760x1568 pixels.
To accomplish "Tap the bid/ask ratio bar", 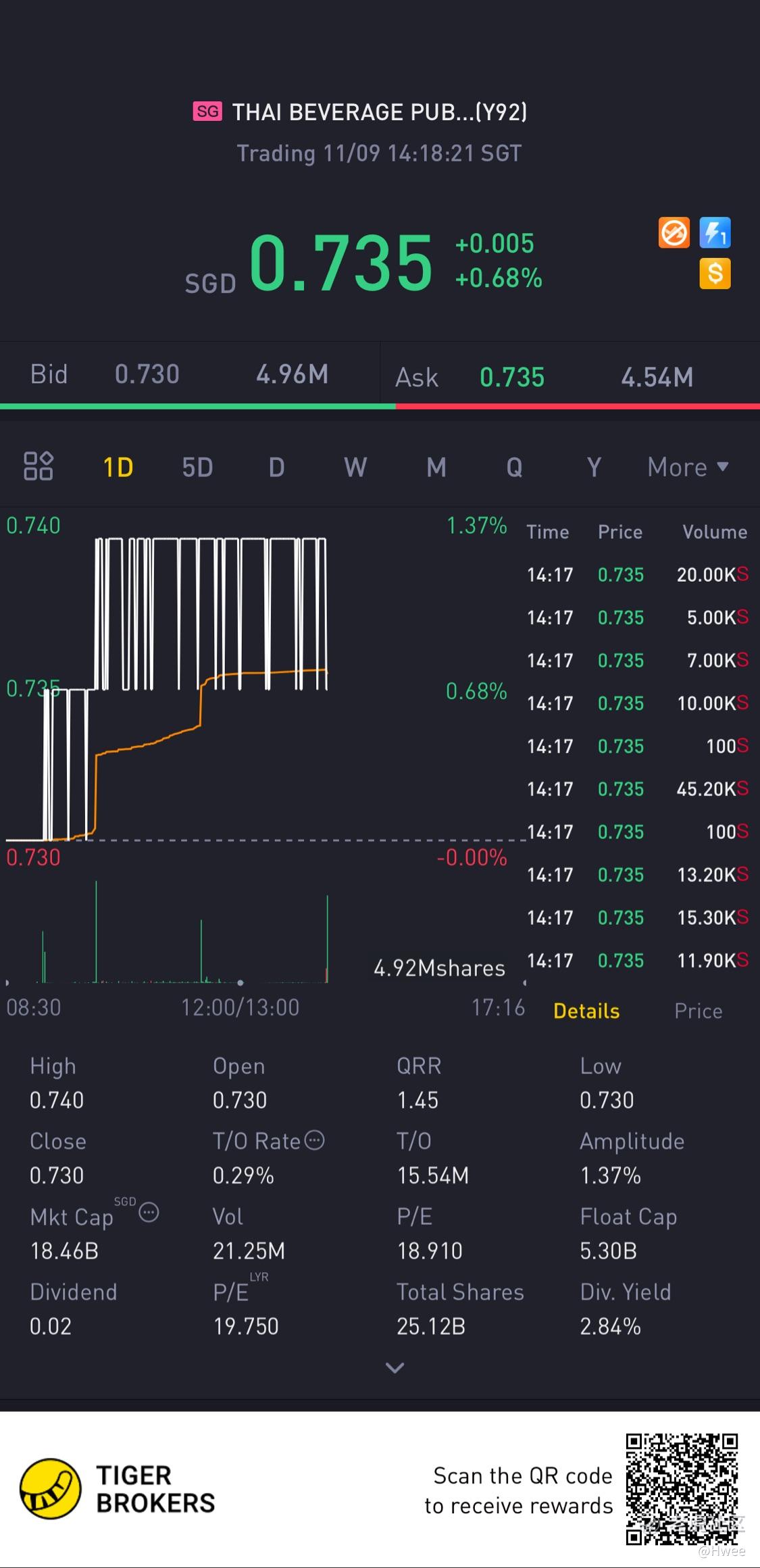I will click(380, 407).
